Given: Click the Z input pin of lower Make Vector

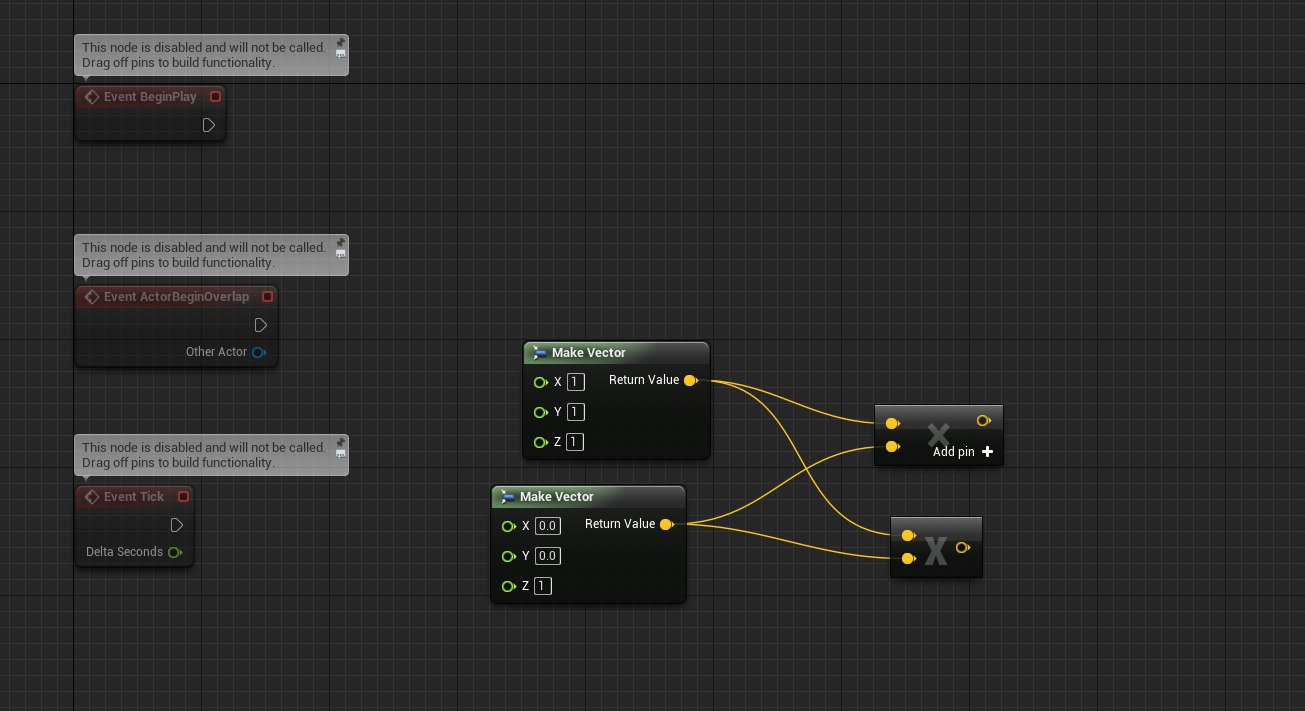Looking at the screenshot, I should pyautogui.click(x=508, y=586).
